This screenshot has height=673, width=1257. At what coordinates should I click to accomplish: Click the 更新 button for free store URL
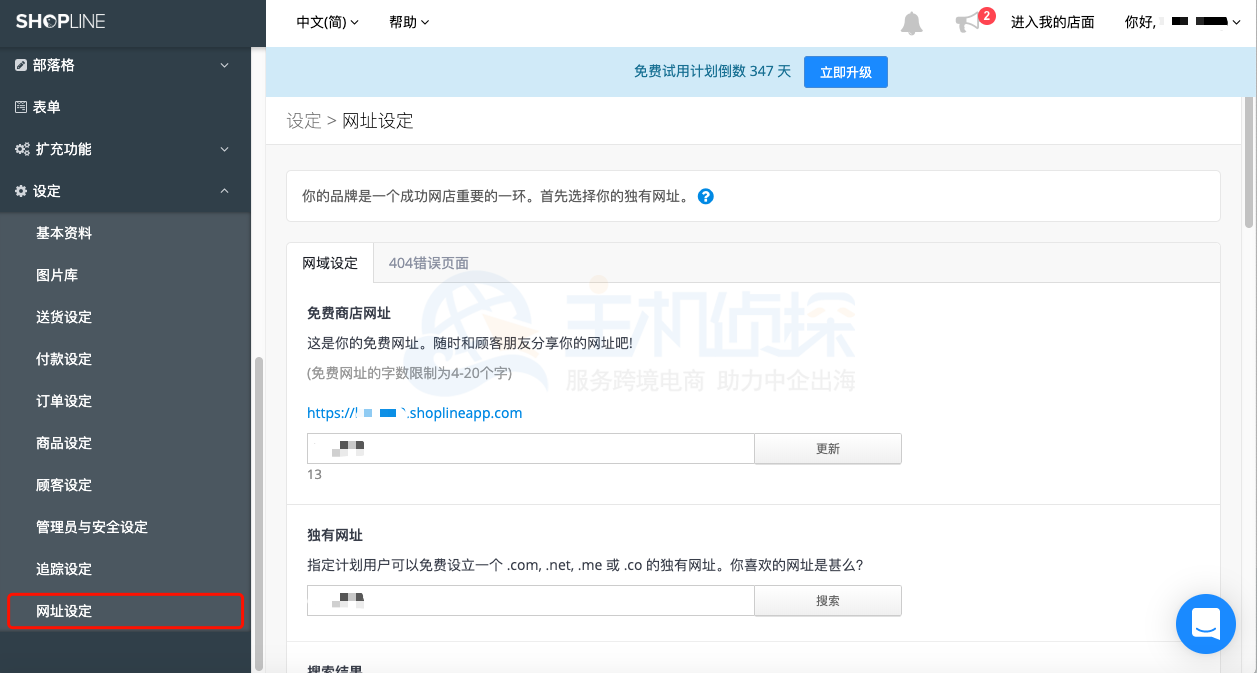pyautogui.click(x=827, y=448)
